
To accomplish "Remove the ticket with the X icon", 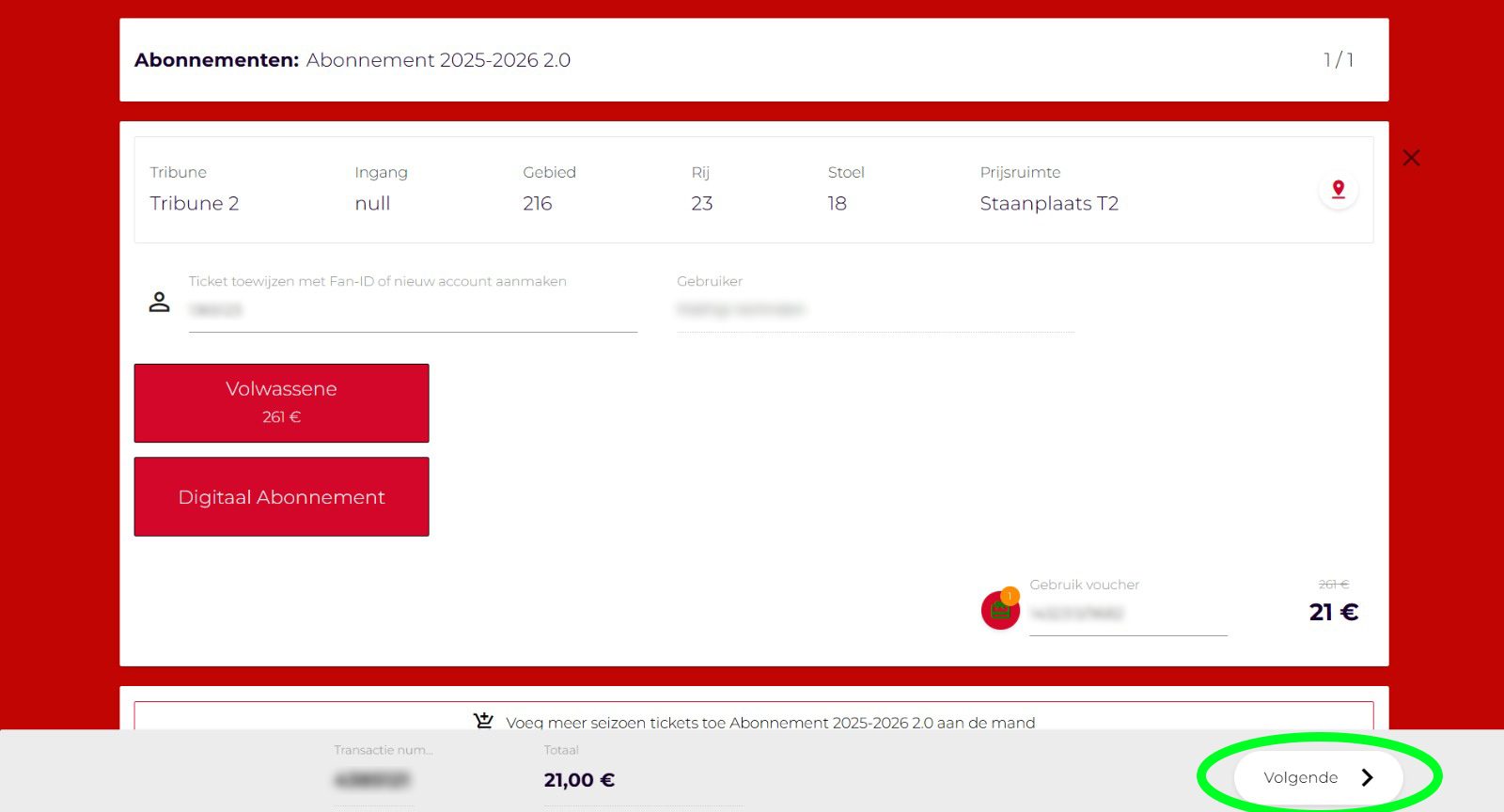I will point(1411,158).
